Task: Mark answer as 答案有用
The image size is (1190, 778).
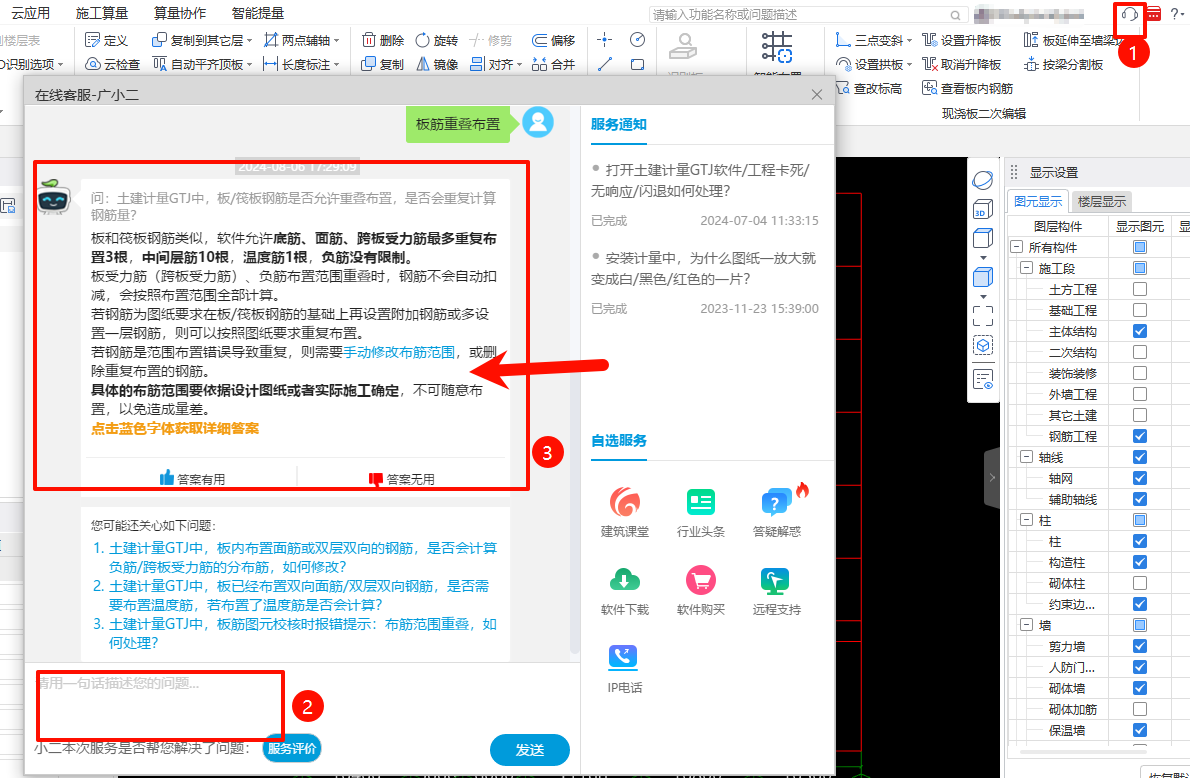Action: point(192,479)
